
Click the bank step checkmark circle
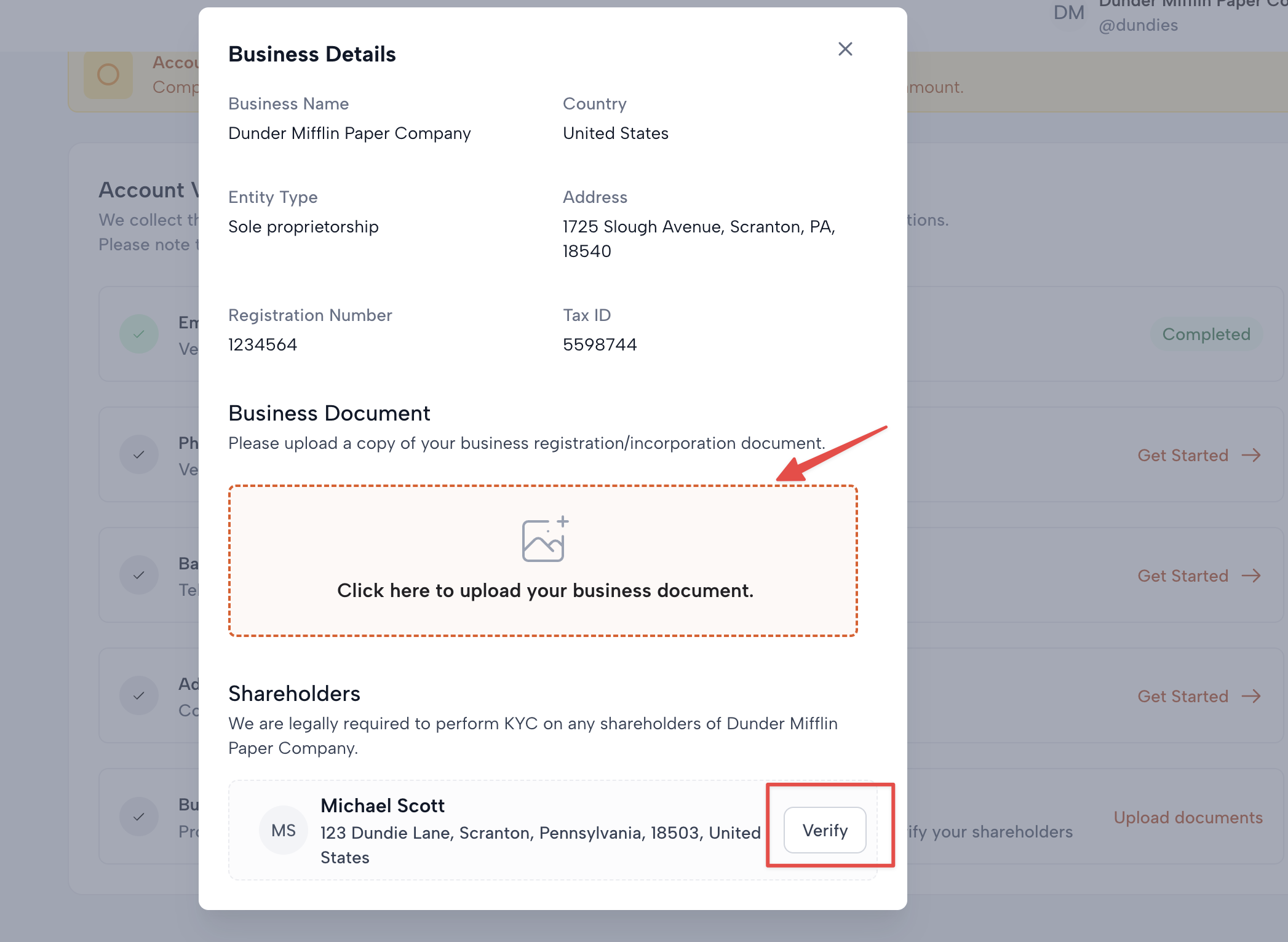click(139, 575)
